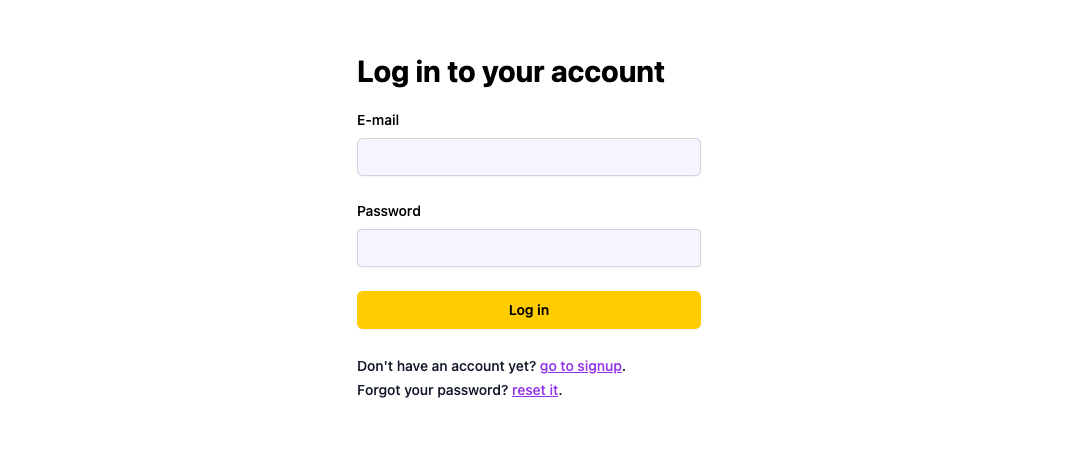Reset your password using reset it

tap(535, 390)
